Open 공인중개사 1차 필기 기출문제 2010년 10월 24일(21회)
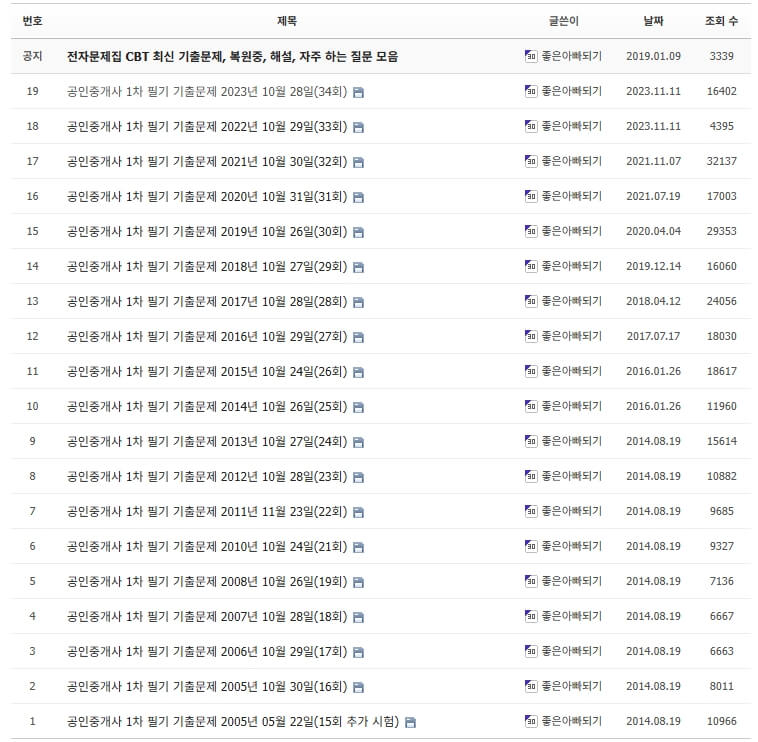 207,547
